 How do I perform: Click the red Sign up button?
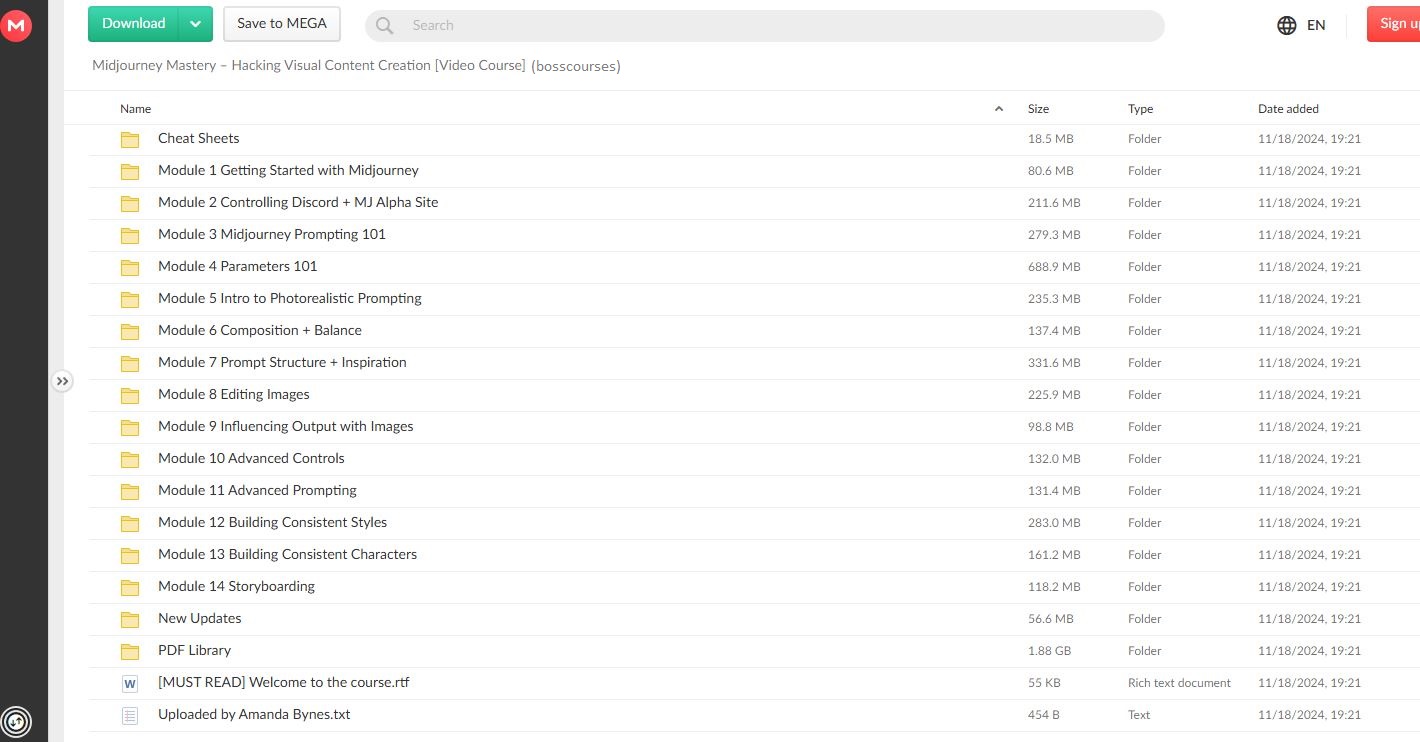coord(1394,24)
